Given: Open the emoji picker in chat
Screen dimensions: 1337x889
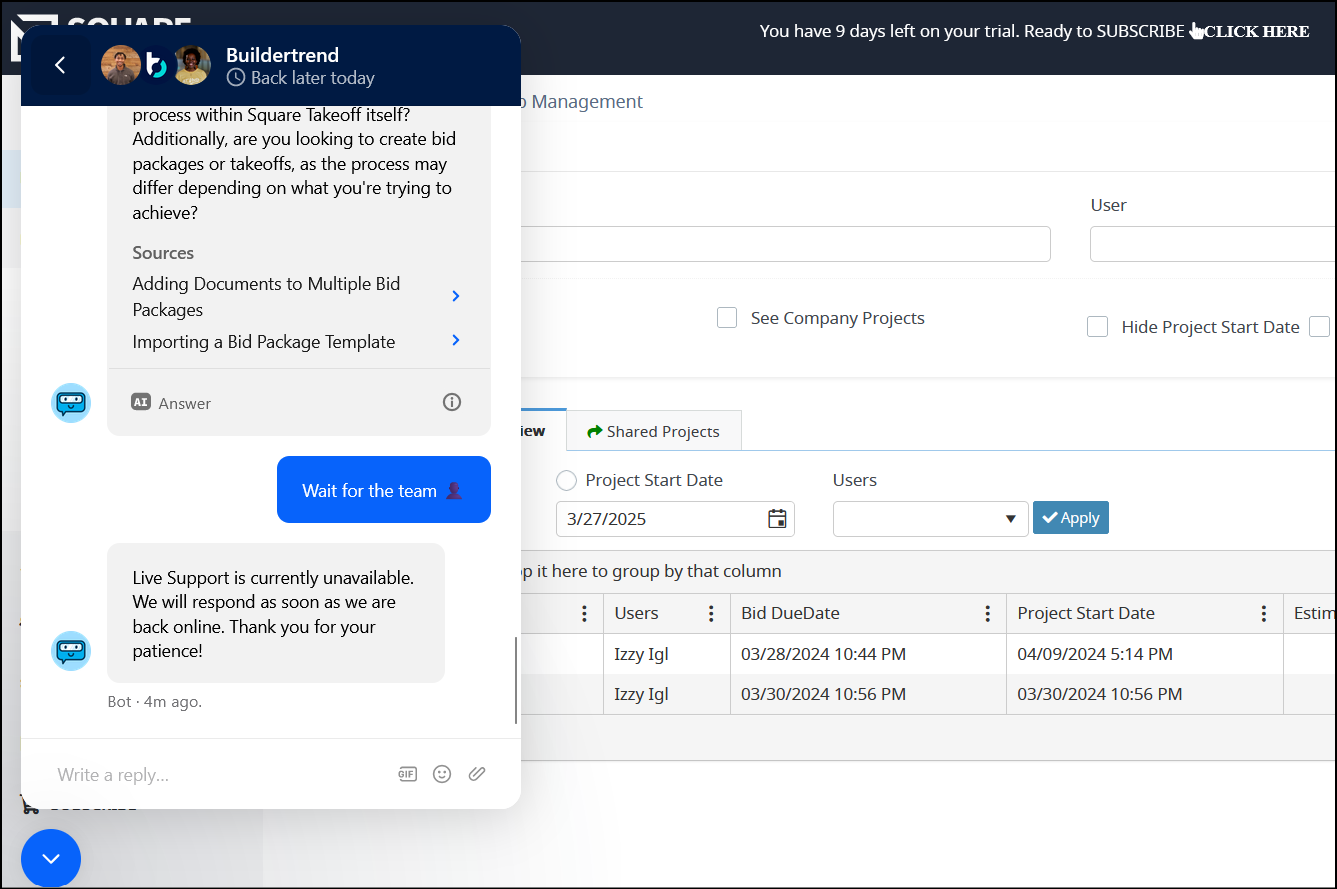Looking at the screenshot, I should pyautogui.click(x=442, y=774).
